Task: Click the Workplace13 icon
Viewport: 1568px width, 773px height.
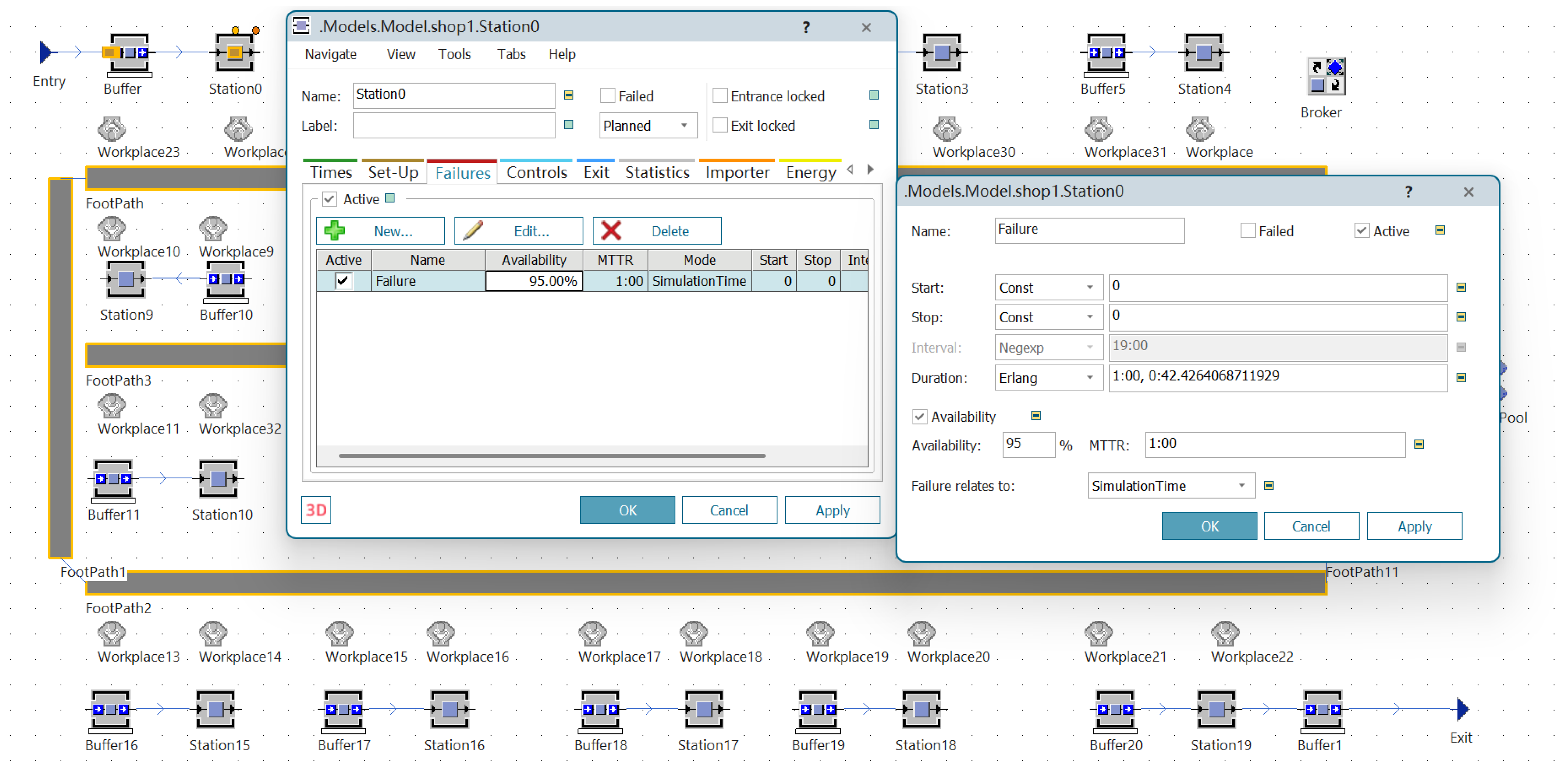Action: pos(112,633)
